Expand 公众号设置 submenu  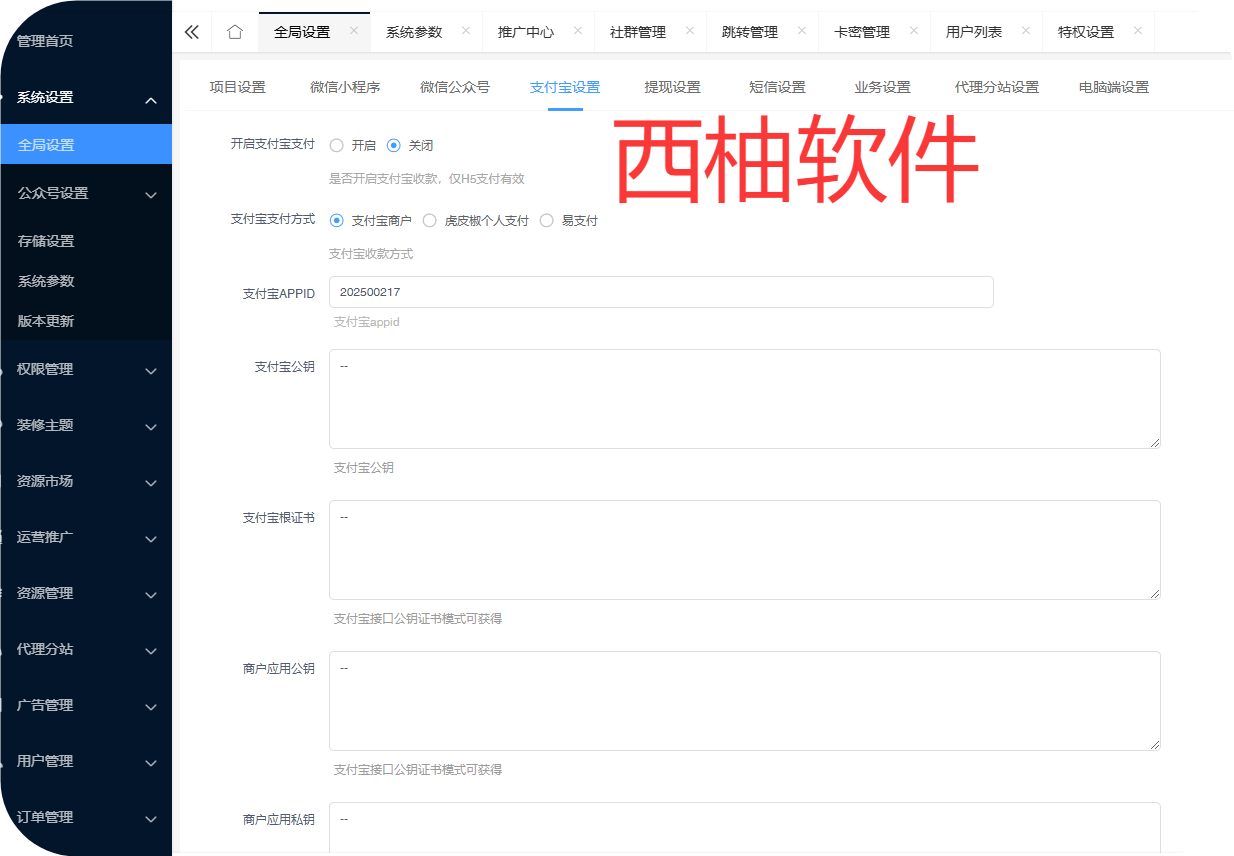[x=85, y=194]
